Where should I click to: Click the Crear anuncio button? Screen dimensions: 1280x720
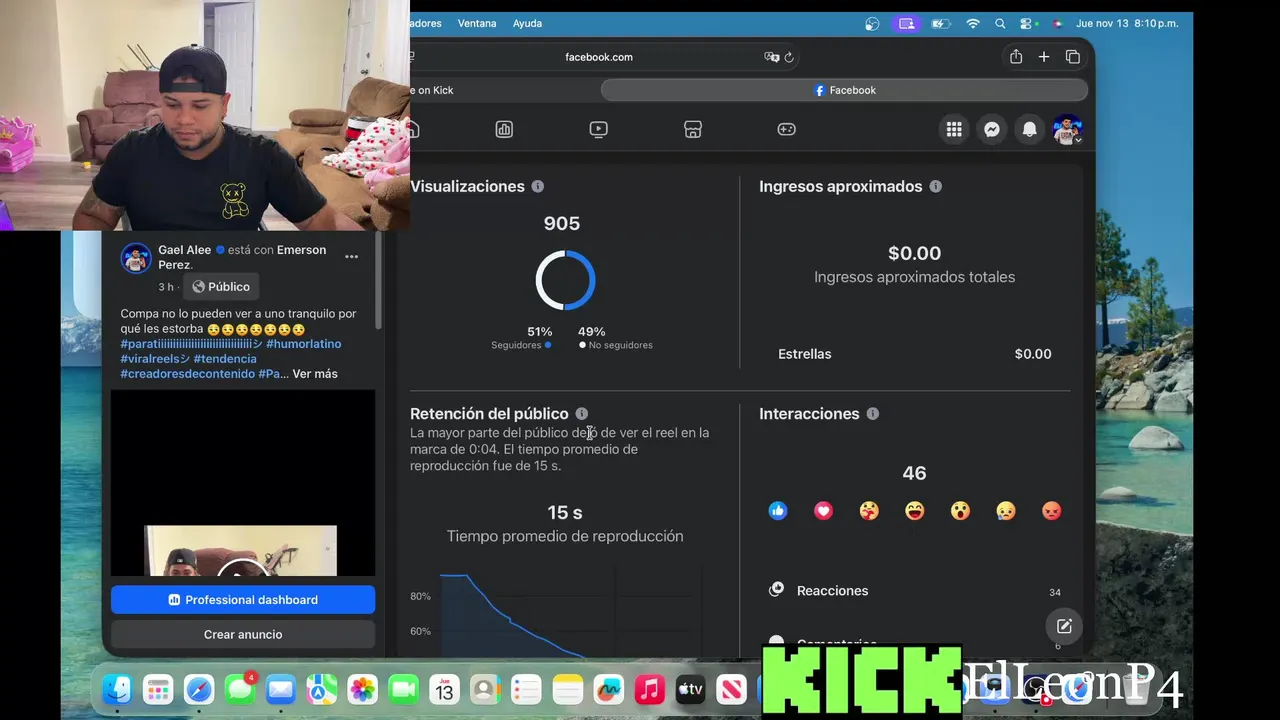(x=243, y=635)
